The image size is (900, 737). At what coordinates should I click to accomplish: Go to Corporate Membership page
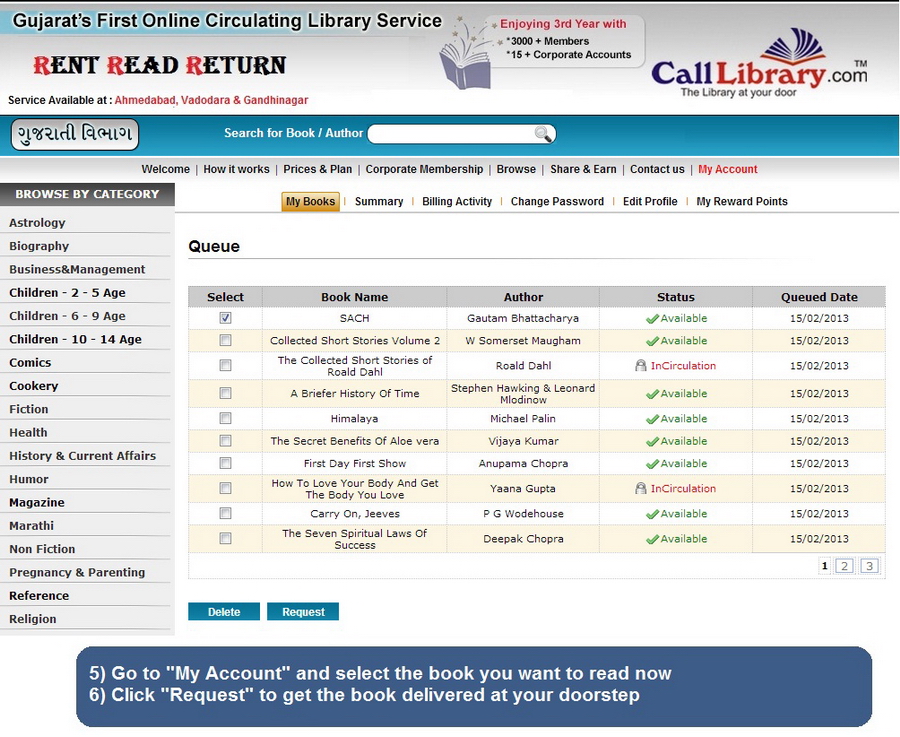[424, 169]
